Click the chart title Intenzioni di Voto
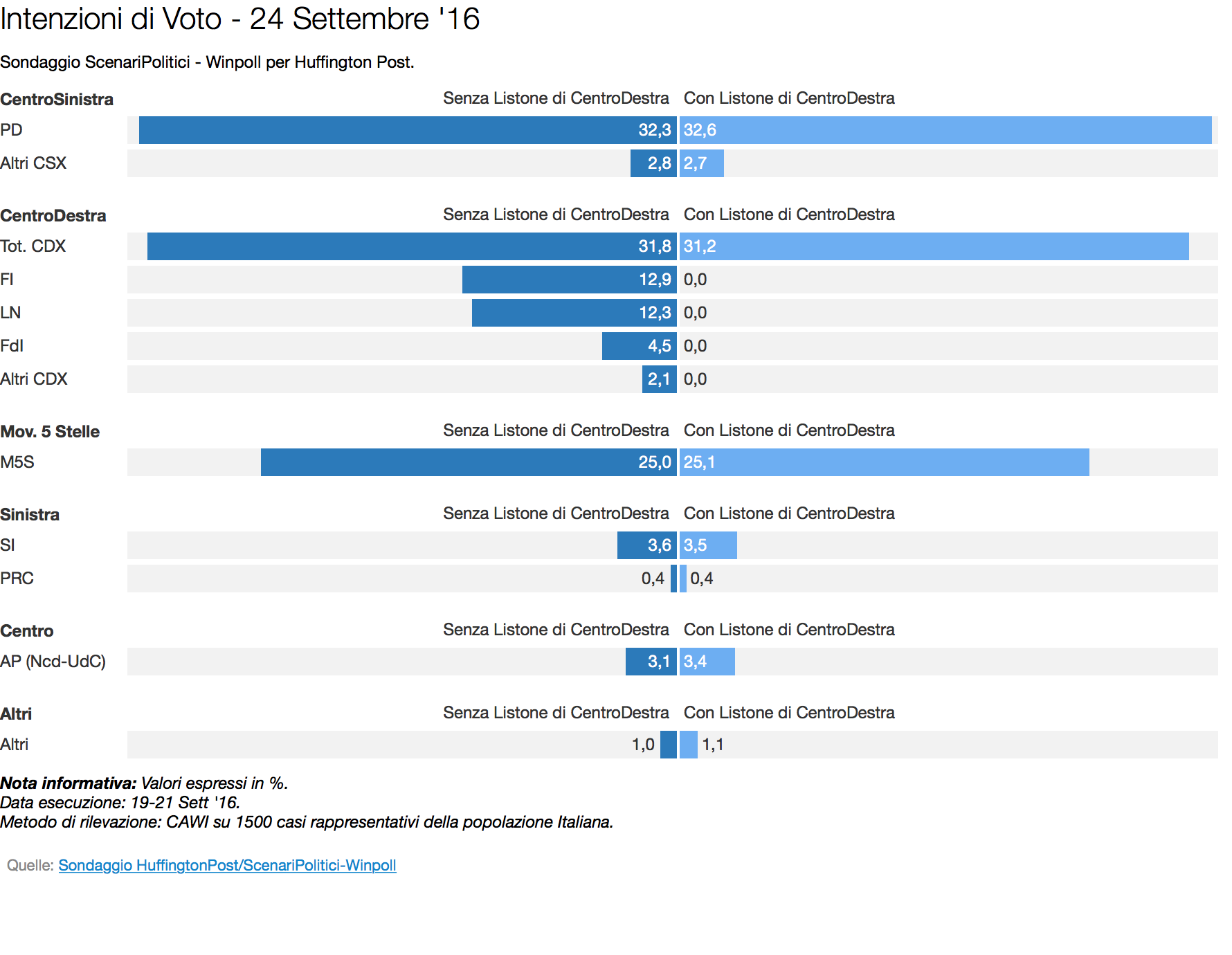This screenshot has width=1232, height=955. coord(111,19)
